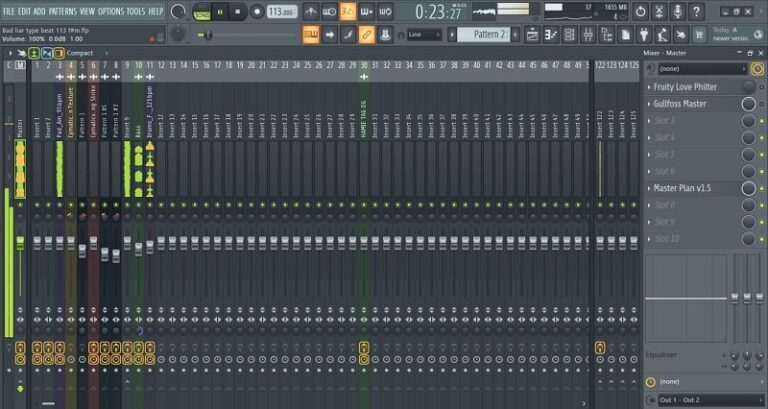The width and height of the screenshot is (768, 409).
Task: Click the undo history icon in toolbar
Action: coord(640,11)
